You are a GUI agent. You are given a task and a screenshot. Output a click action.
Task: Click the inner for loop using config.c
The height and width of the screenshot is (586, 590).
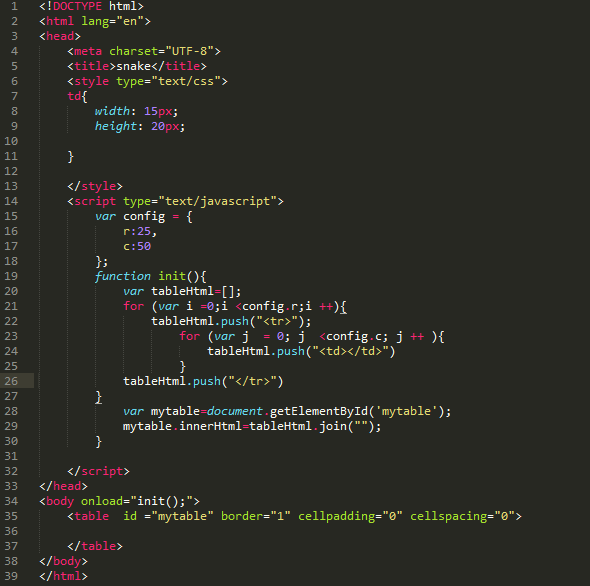click(312, 336)
